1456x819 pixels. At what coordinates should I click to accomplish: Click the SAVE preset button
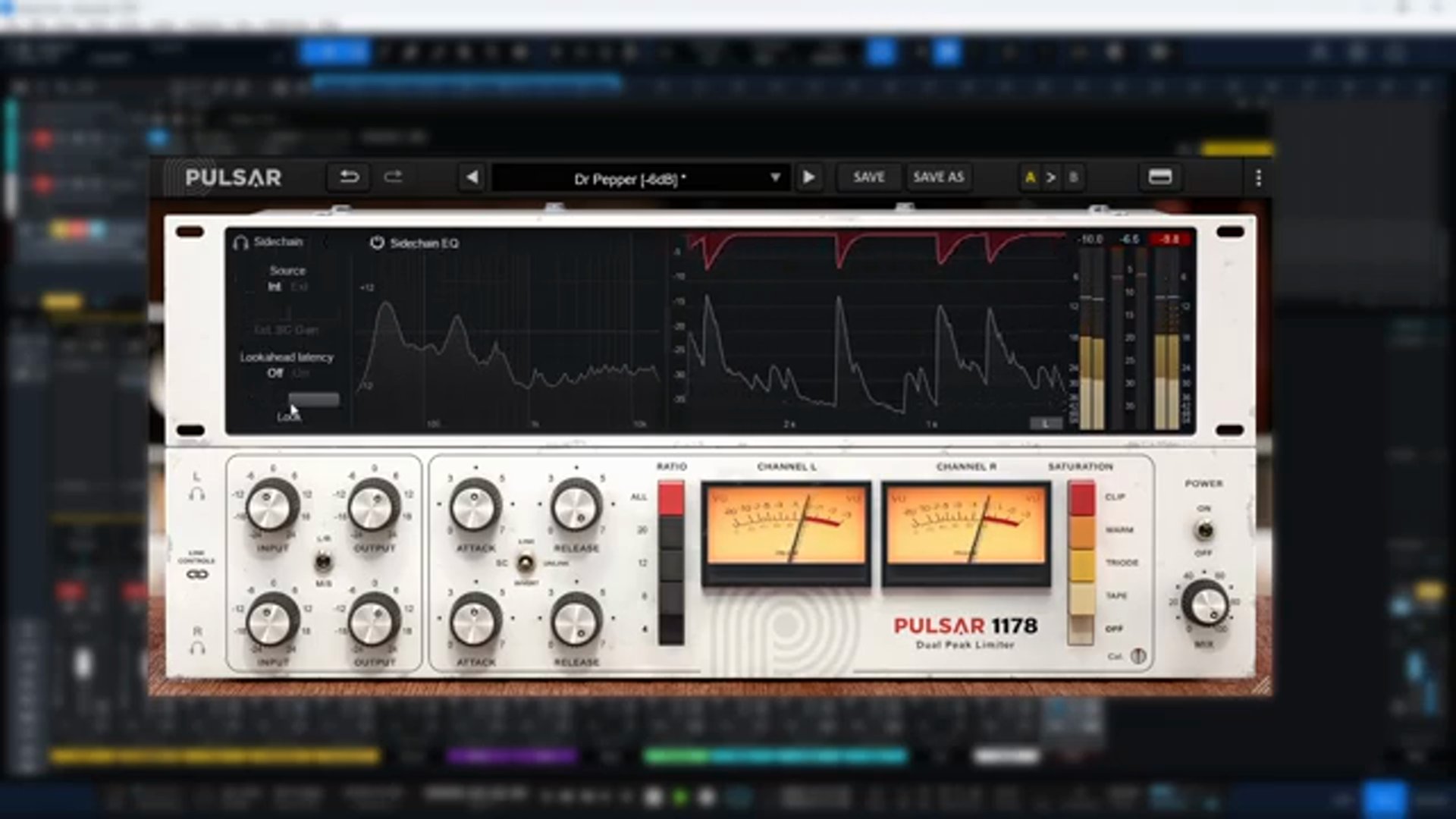[868, 177]
